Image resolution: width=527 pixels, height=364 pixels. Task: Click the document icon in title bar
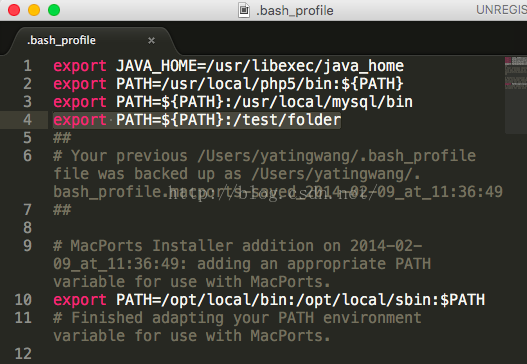pyautogui.click(x=244, y=10)
